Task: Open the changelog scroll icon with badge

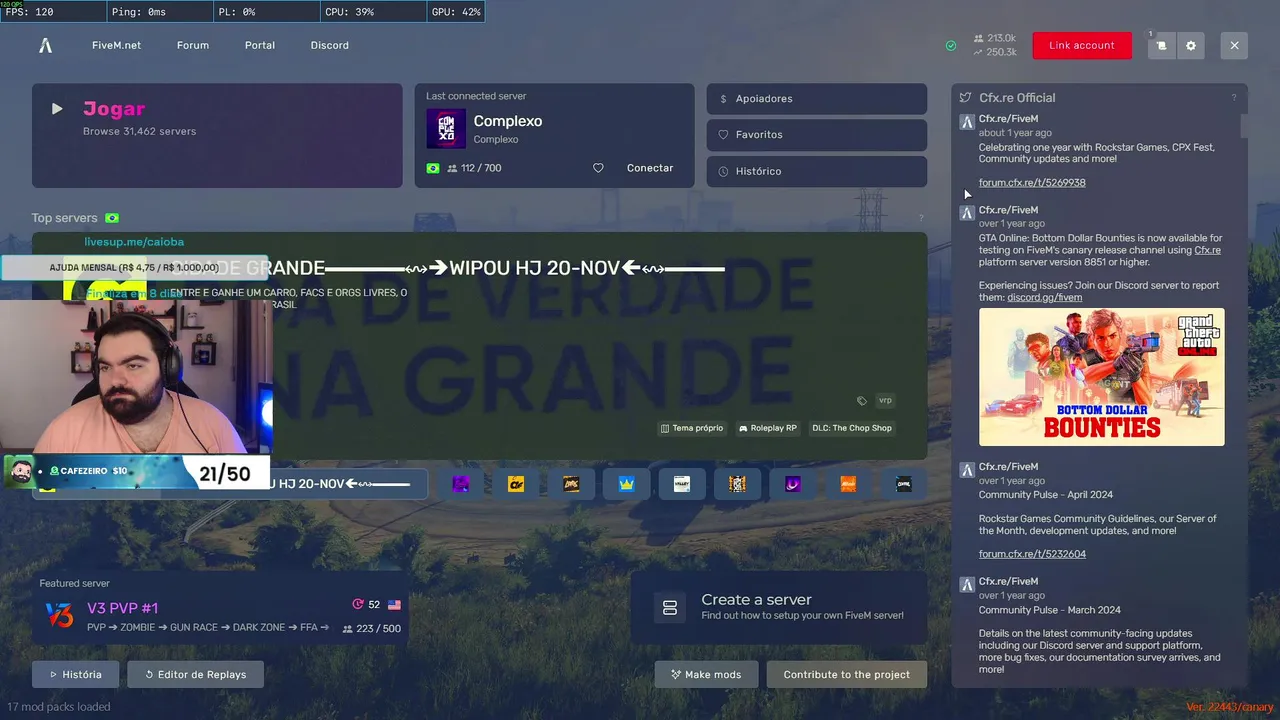Action: pyautogui.click(x=1161, y=45)
